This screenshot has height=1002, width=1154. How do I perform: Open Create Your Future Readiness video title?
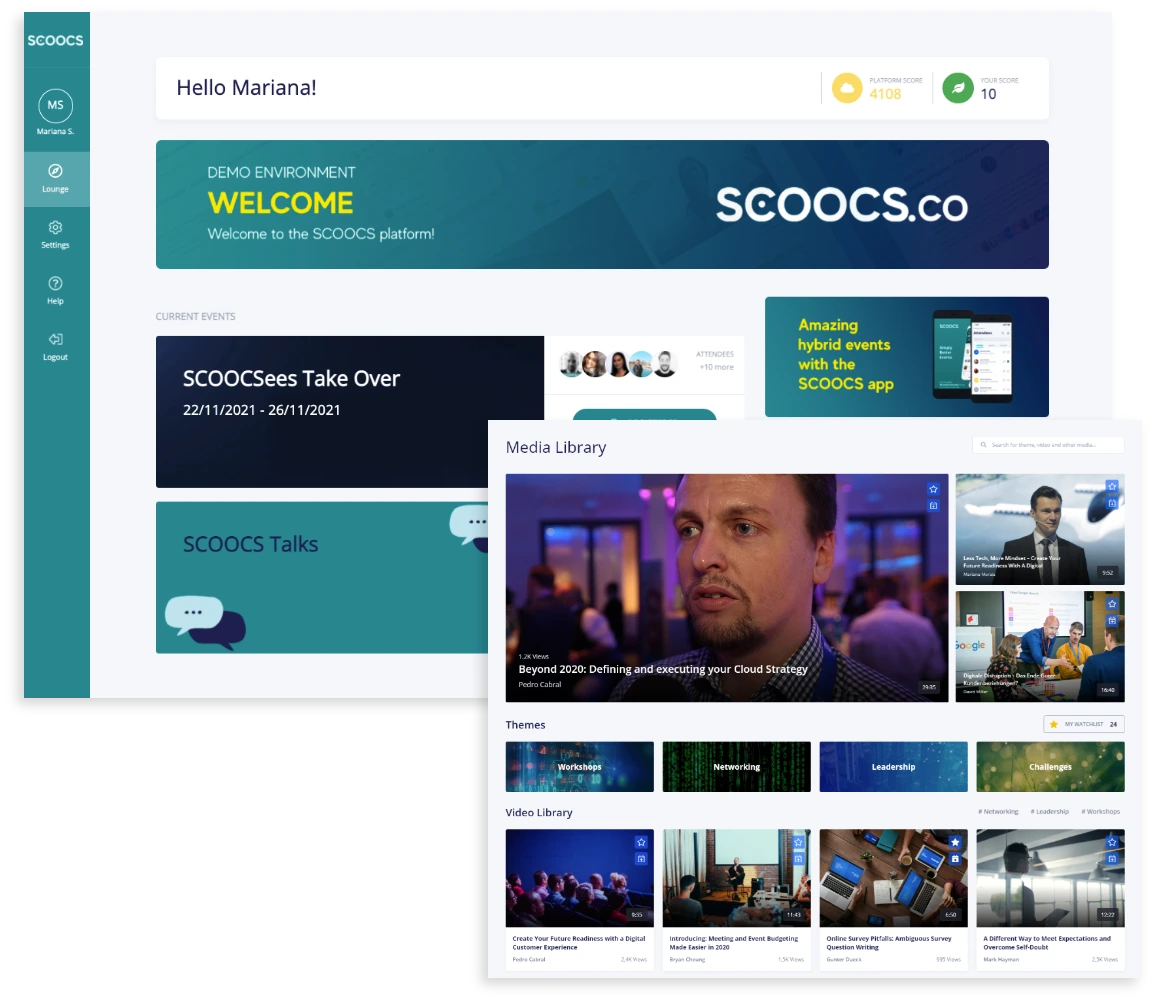[x=578, y=942]
